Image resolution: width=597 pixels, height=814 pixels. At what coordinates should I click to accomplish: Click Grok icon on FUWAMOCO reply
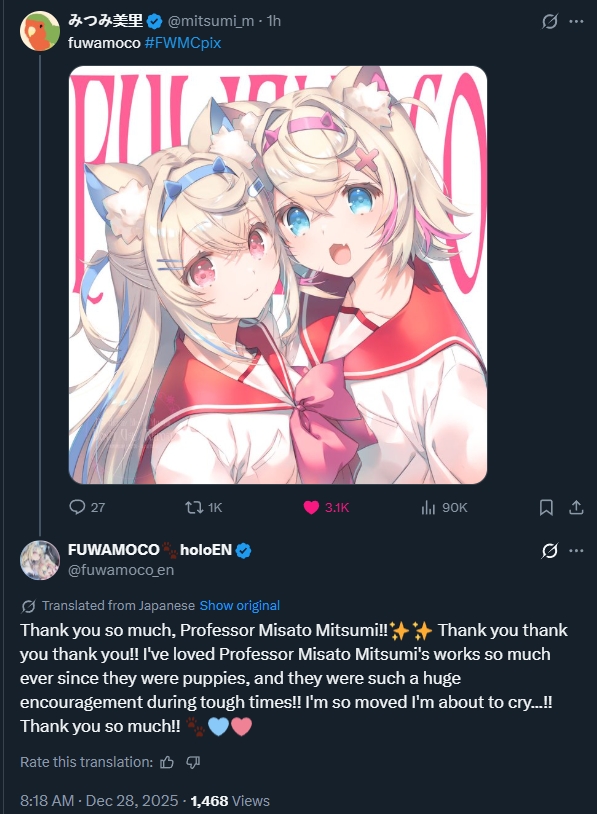click(550, 550)
